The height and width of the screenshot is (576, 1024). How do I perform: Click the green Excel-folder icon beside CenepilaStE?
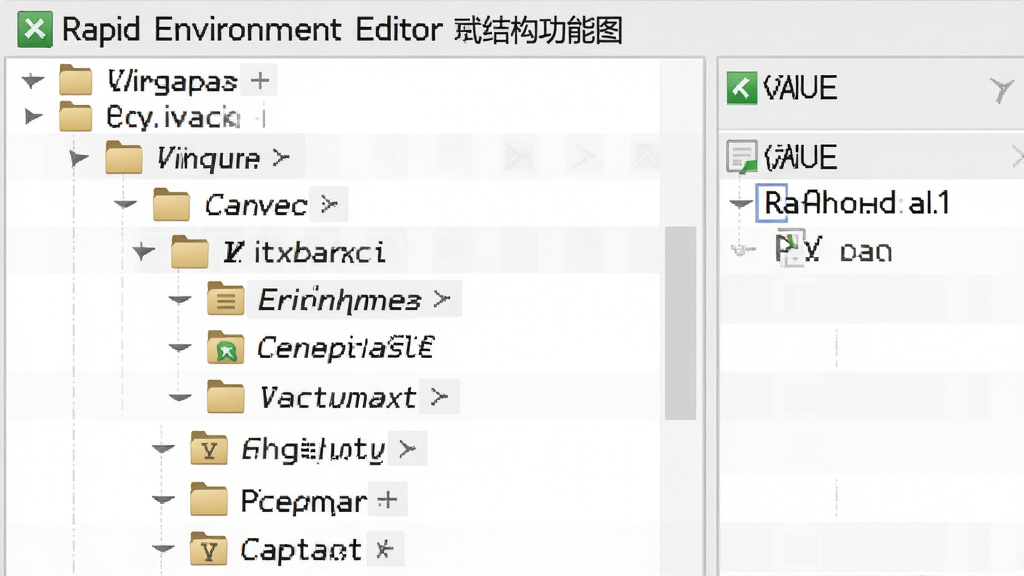[225, 347]
